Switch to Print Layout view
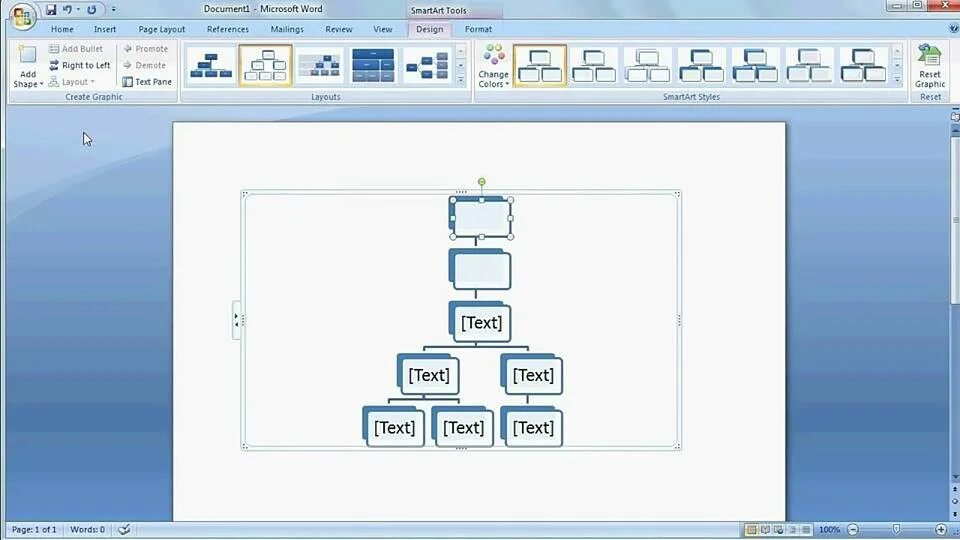 click(x=751, y=530)
